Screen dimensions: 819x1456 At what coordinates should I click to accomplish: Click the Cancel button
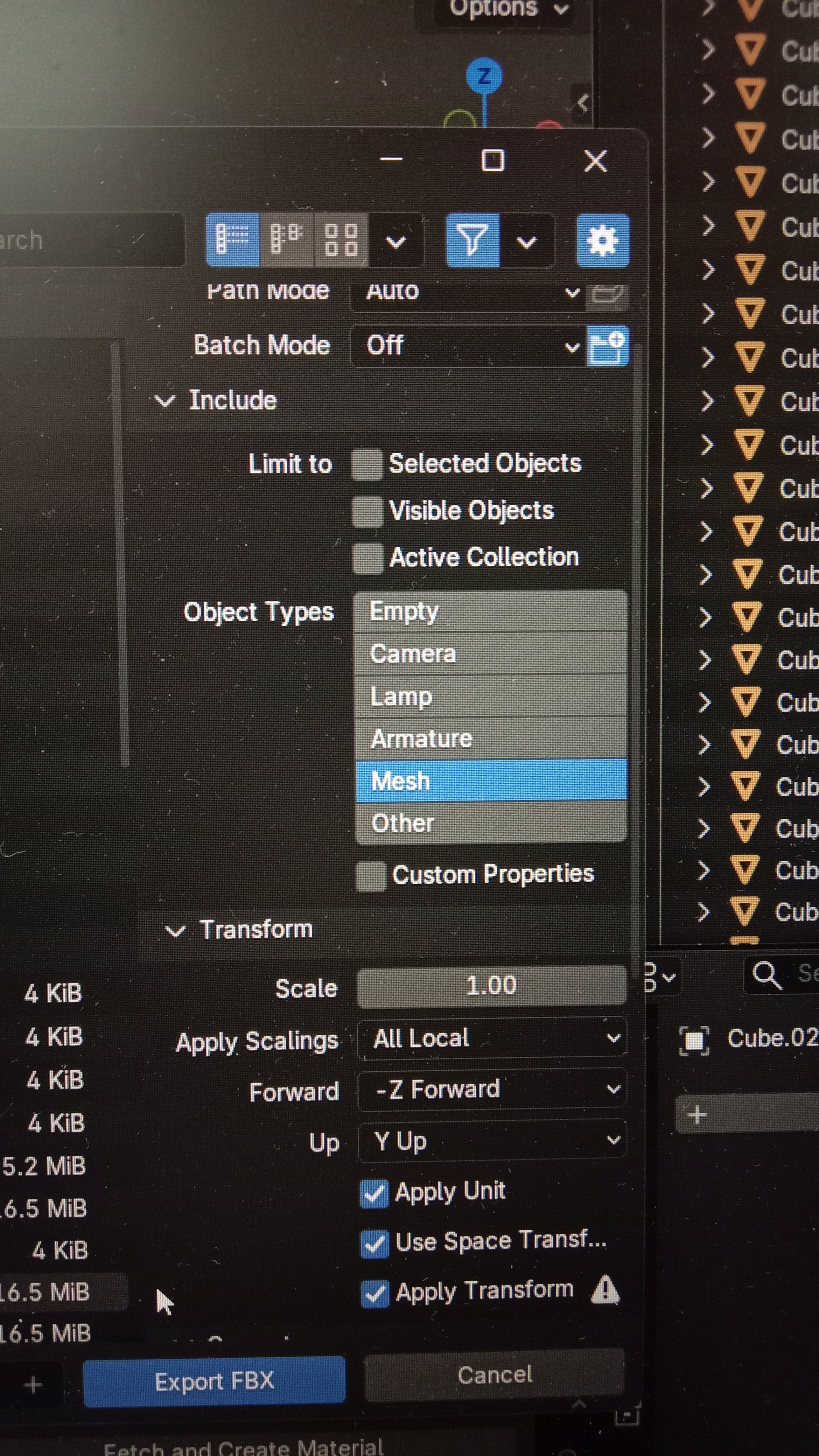click(x=495, y=1375)
